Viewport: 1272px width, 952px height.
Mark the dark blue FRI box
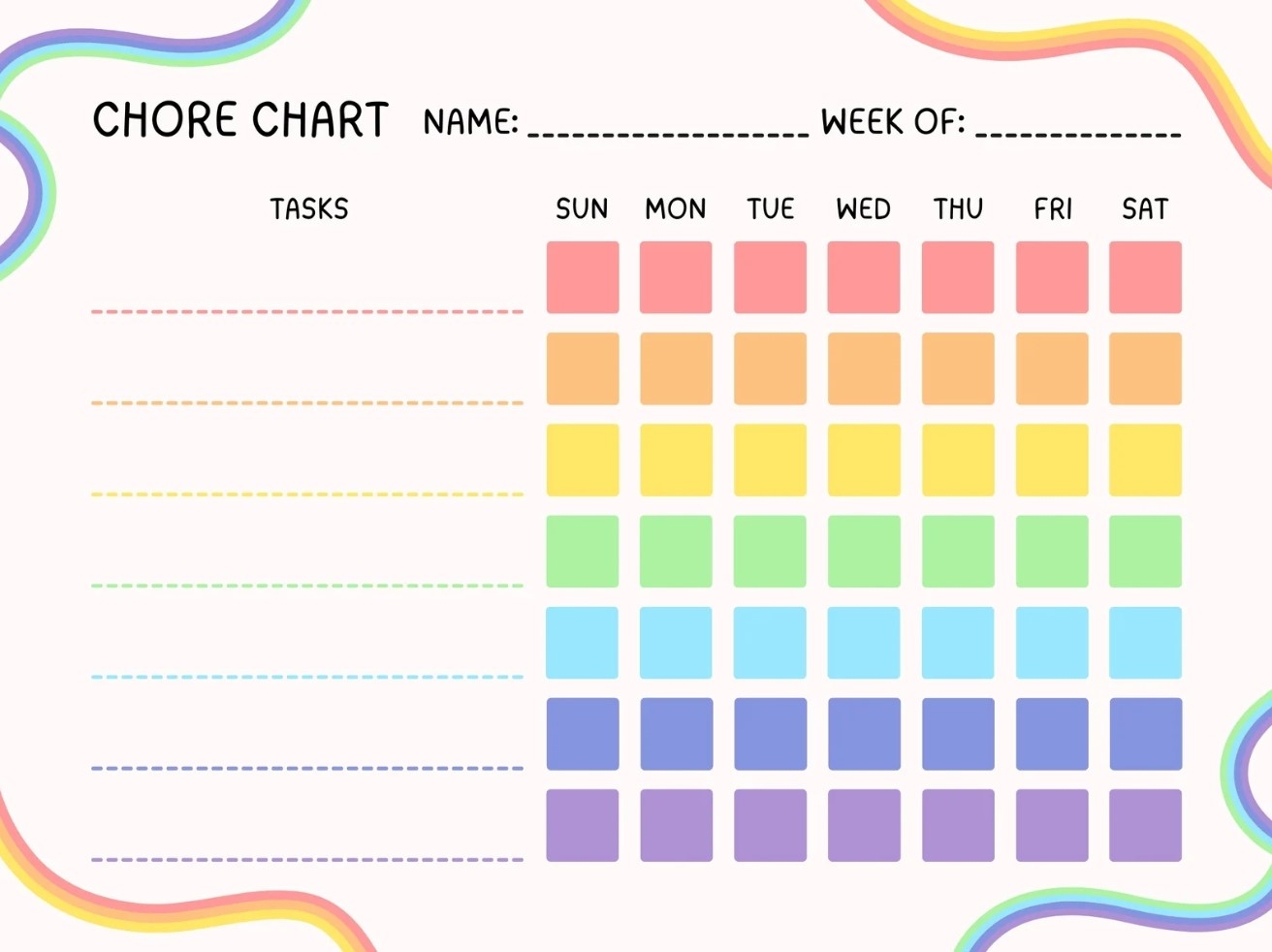coord(1052,734)
